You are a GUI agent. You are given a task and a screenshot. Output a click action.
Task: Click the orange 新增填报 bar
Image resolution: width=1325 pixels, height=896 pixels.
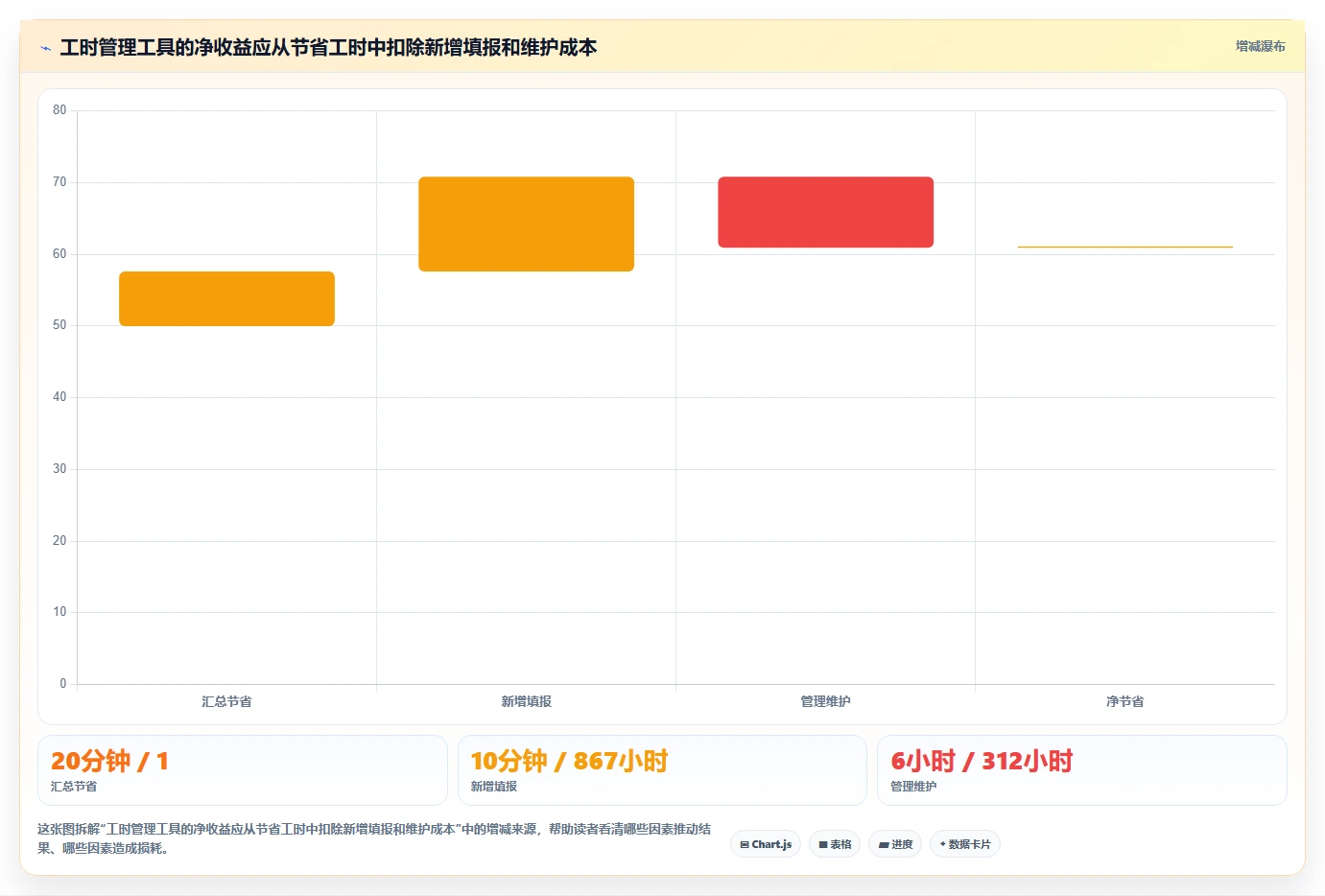point(526,224)
